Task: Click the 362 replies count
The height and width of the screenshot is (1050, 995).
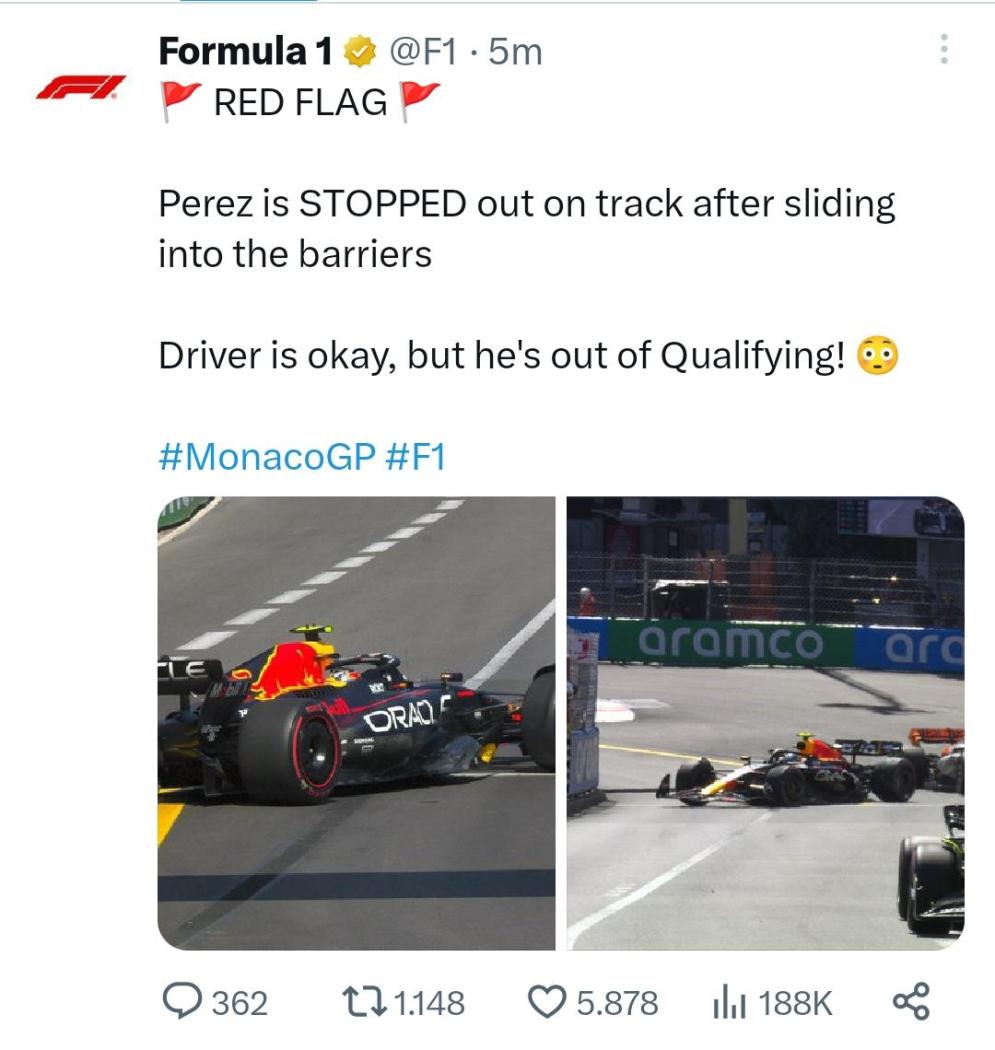Action: pyautogui.click(x=240, y=1002)
